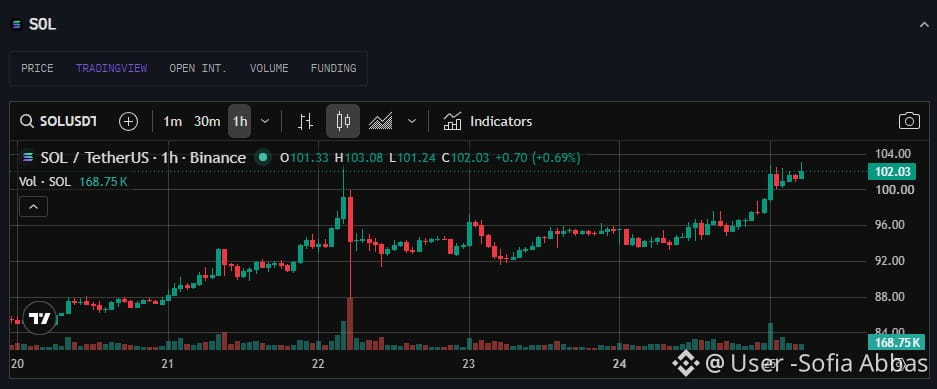Click date label 21 on the time axis

pyautogui.click(x=167, y=363)
